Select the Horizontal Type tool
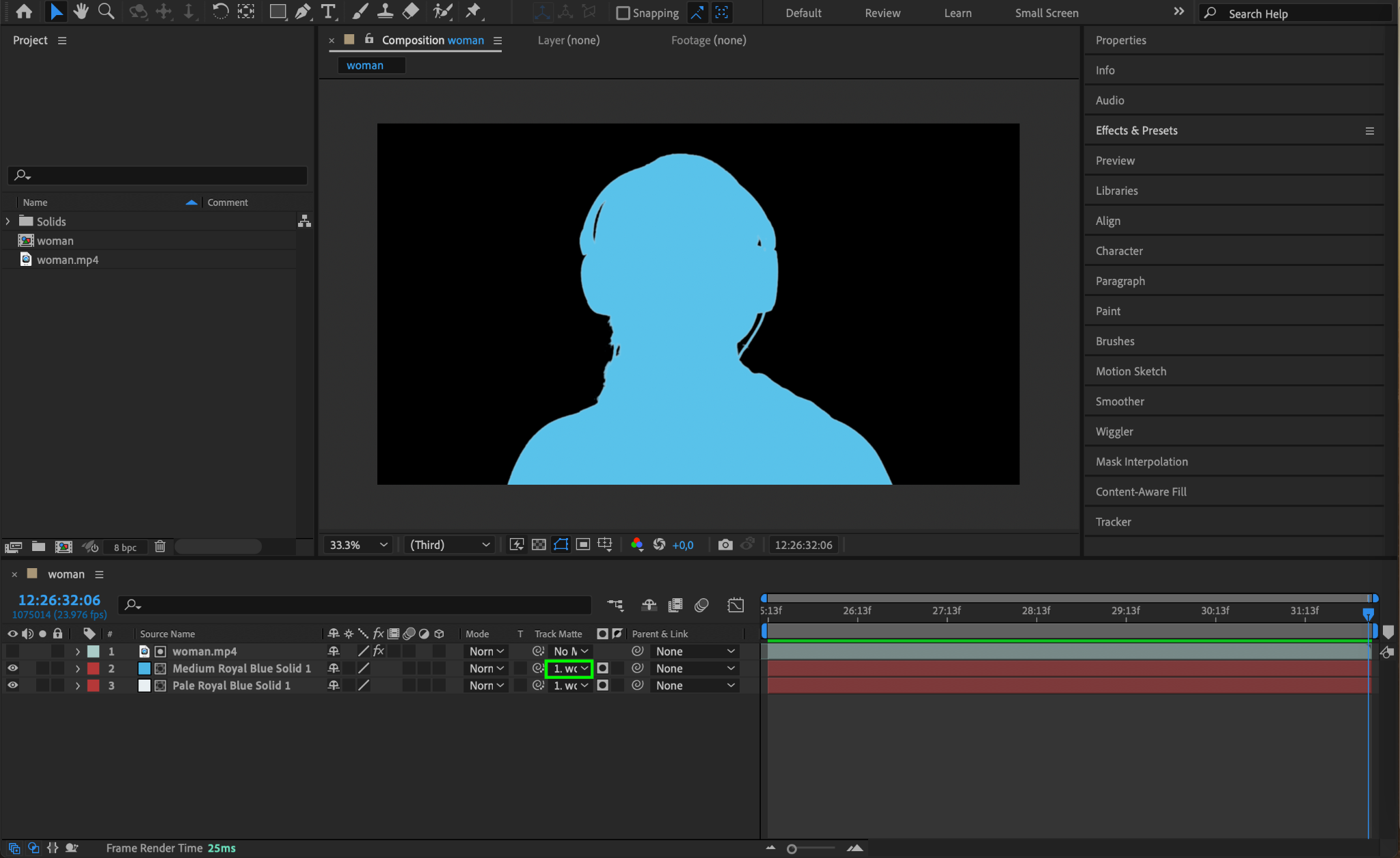This screenshot has width=1400, height=858. coord(328,12)
